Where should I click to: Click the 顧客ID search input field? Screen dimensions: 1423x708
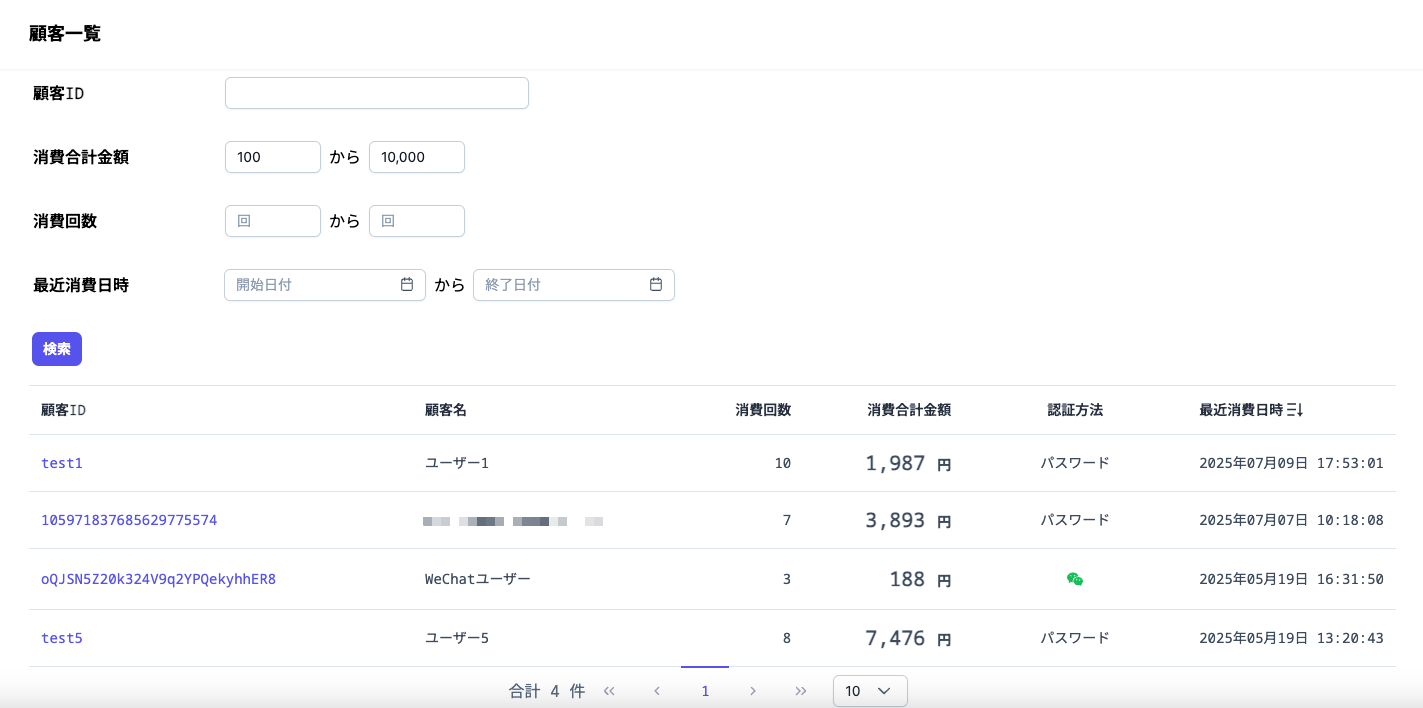coord(376,93)
